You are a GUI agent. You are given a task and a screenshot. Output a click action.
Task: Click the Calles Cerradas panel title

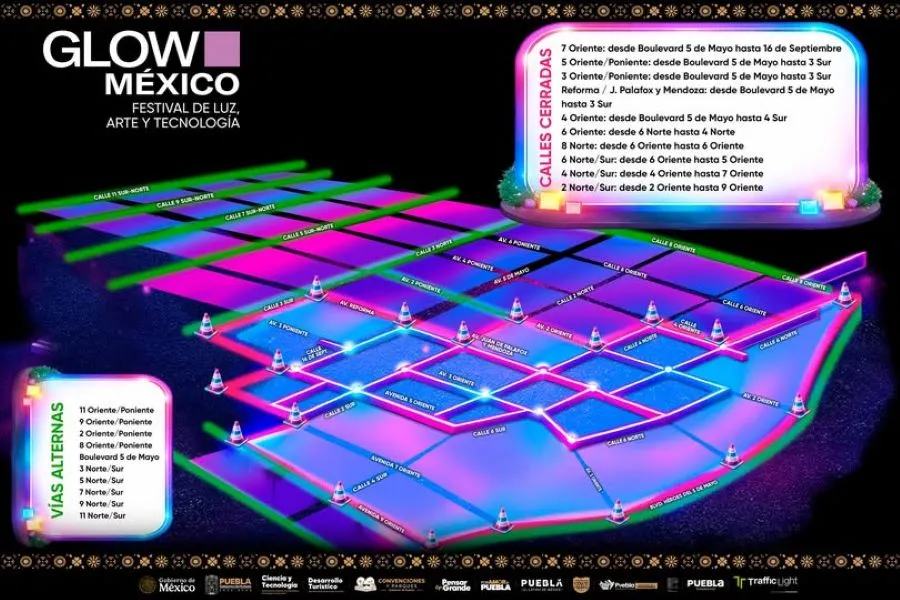coord(546,118)
